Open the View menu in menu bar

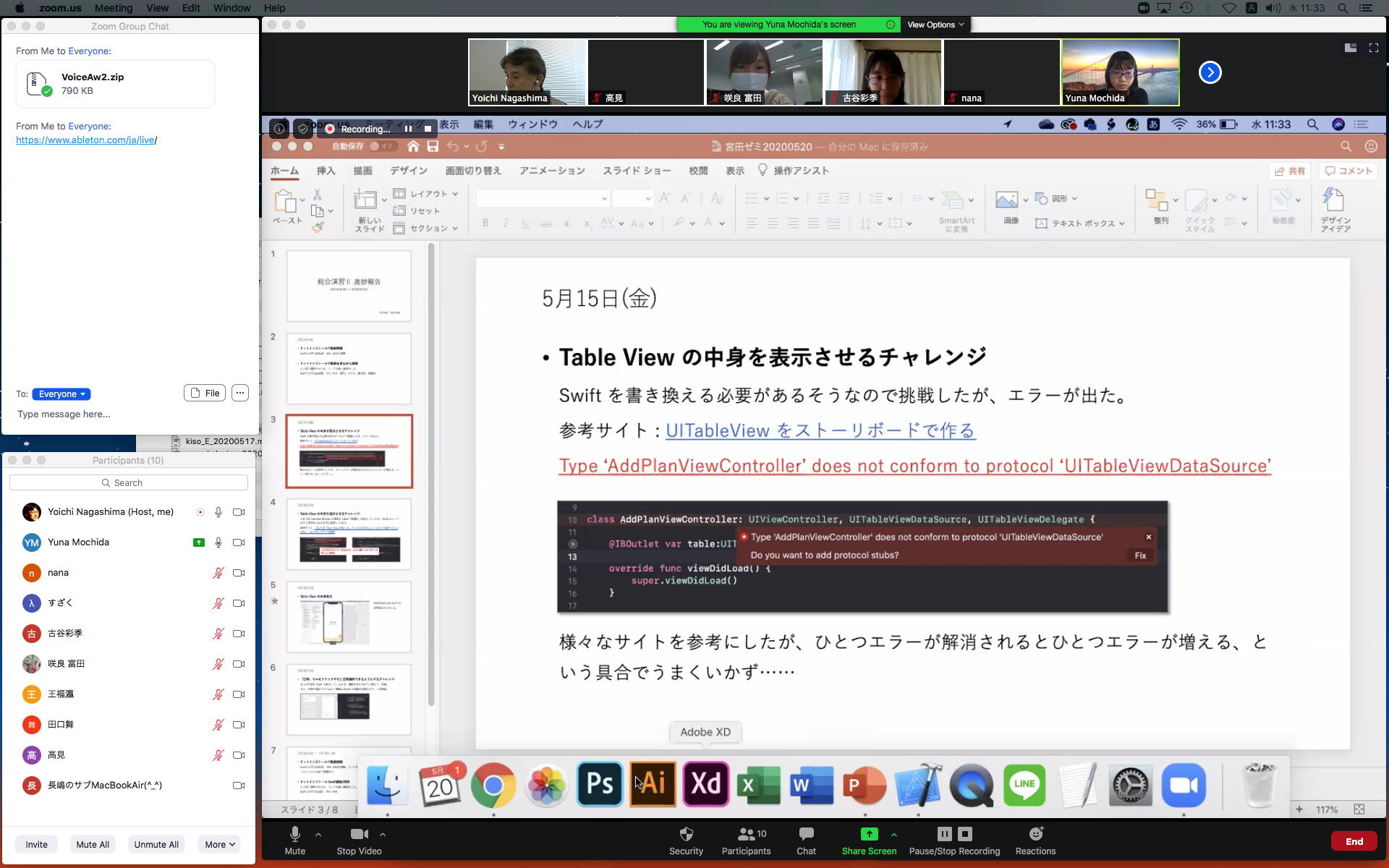[x=157, y=8]
